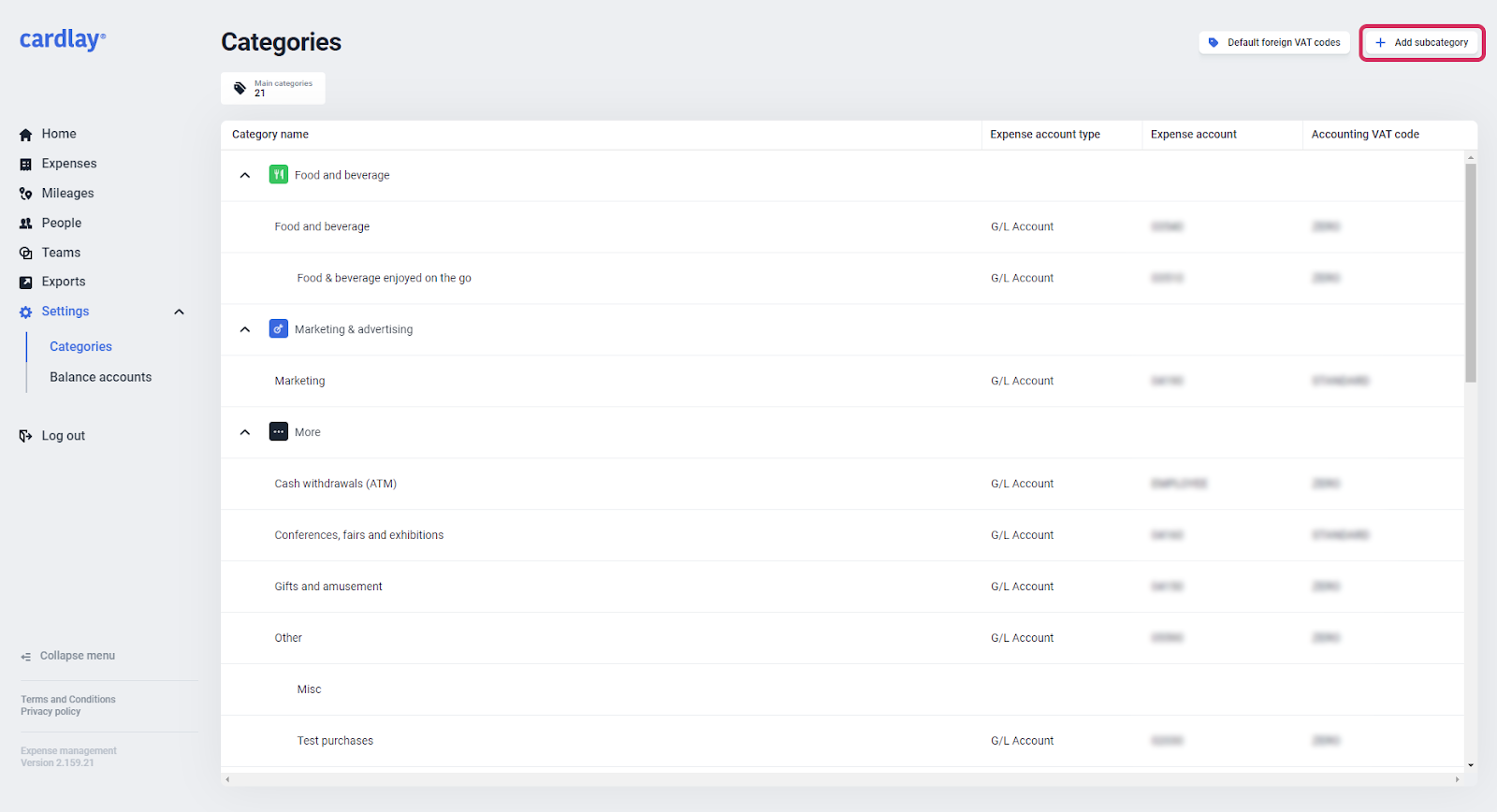Open Default foreign VAT codes
The height and width of the screenshot is (812, 1497).
tap(1274, 43)
